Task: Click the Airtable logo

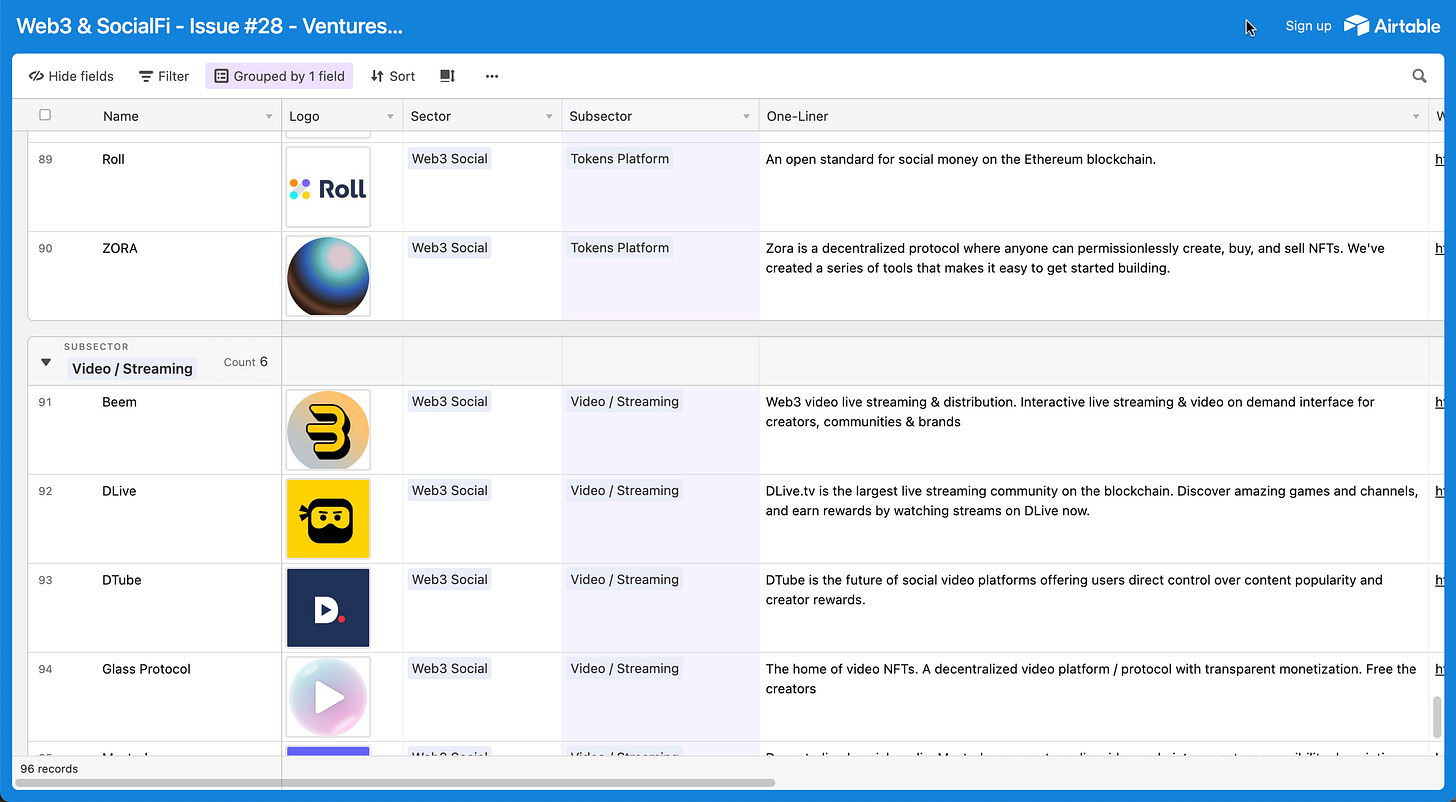Action: pos(1392,26)
